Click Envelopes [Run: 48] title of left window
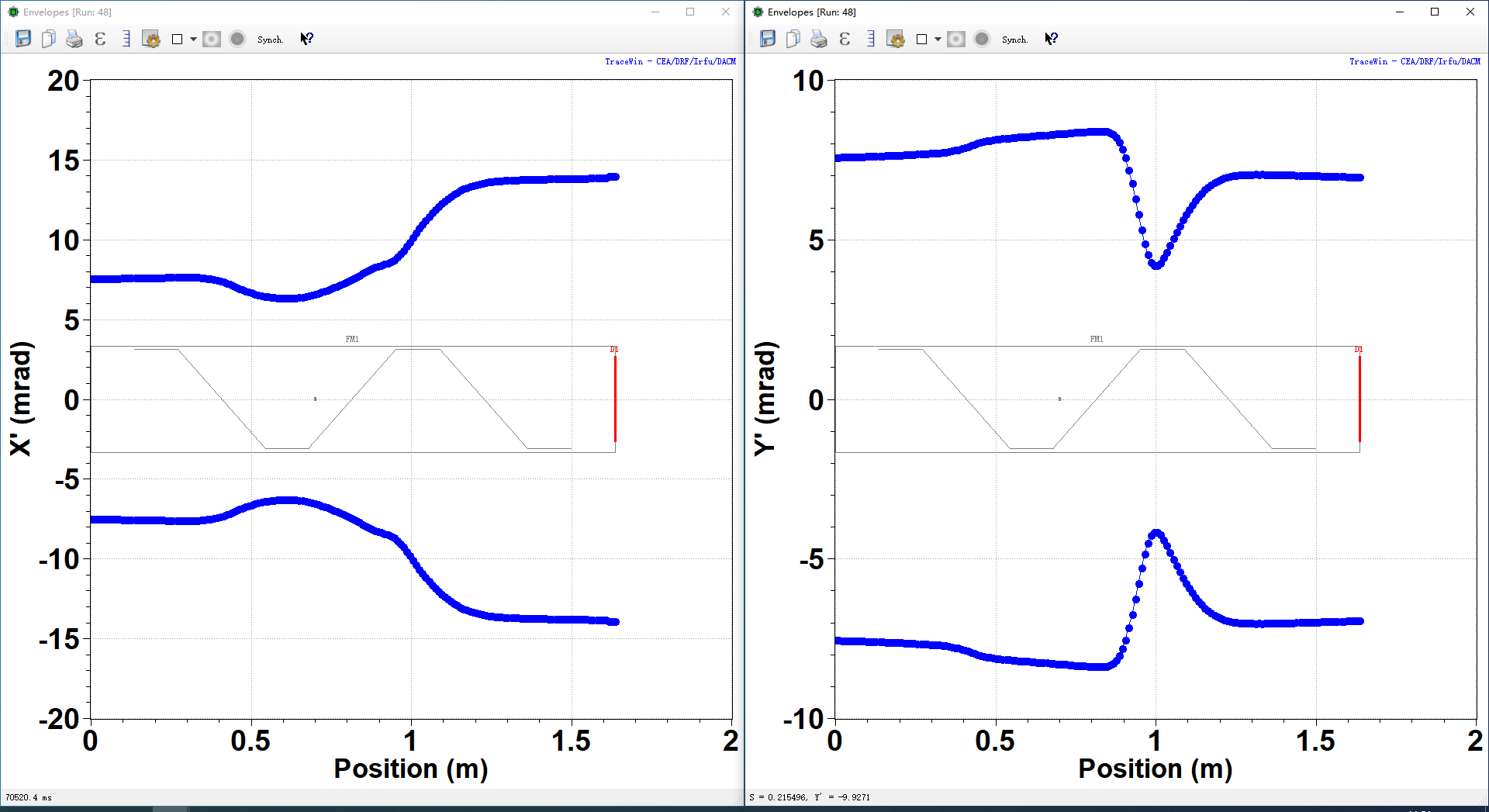Image resolution: width=1489 pixels, height=812 pixels. click(67, 12)
